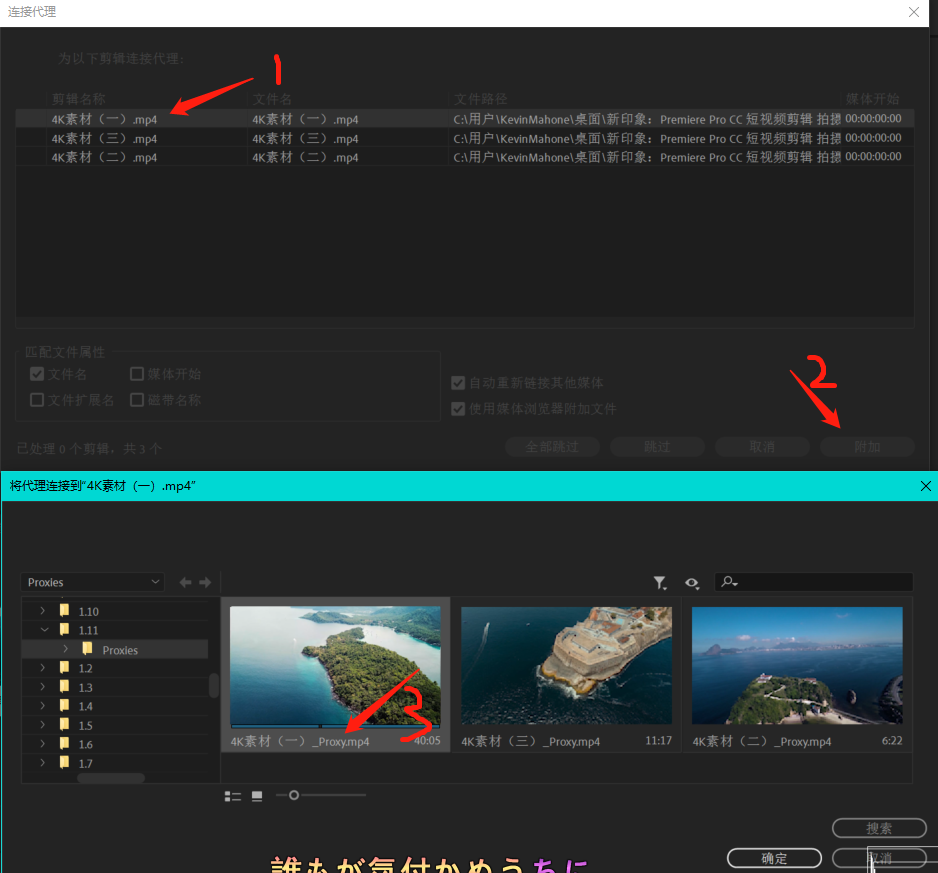Close the 连接代理 dialog
This screenshot has width=938, height=873.
(913, 12)
